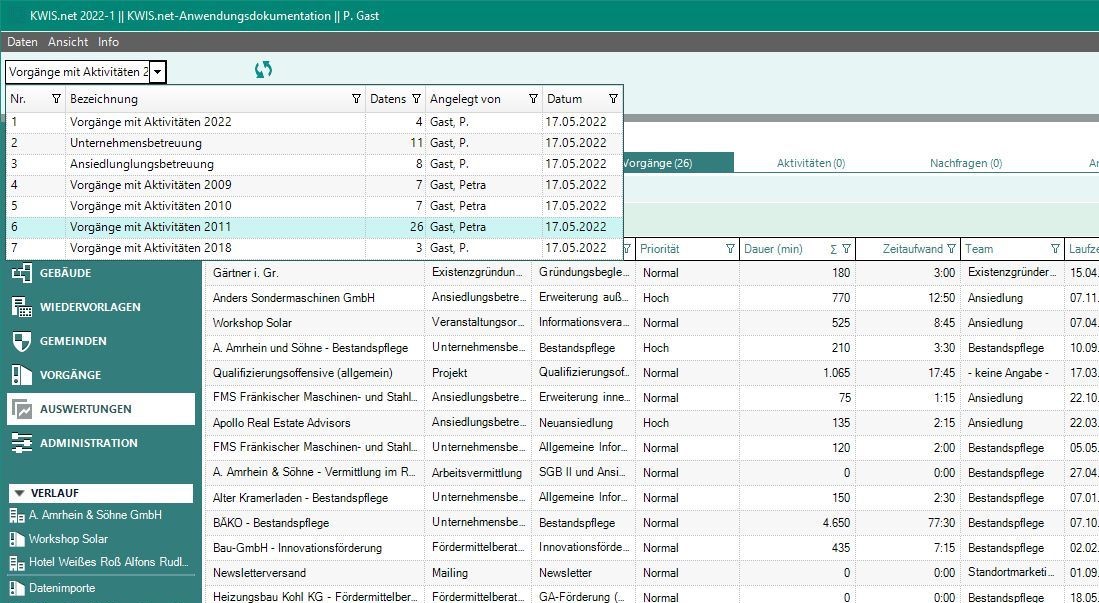Switch to the Vorgänge (26) tab
The width and height of the screenshot is (1099, 603).
click(x=677, y=163)
